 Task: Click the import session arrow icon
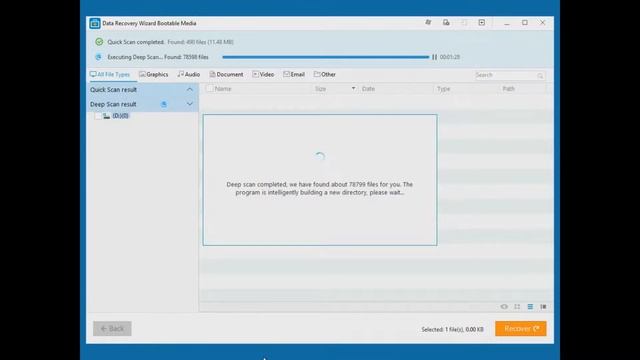click(x=482, y=22)
